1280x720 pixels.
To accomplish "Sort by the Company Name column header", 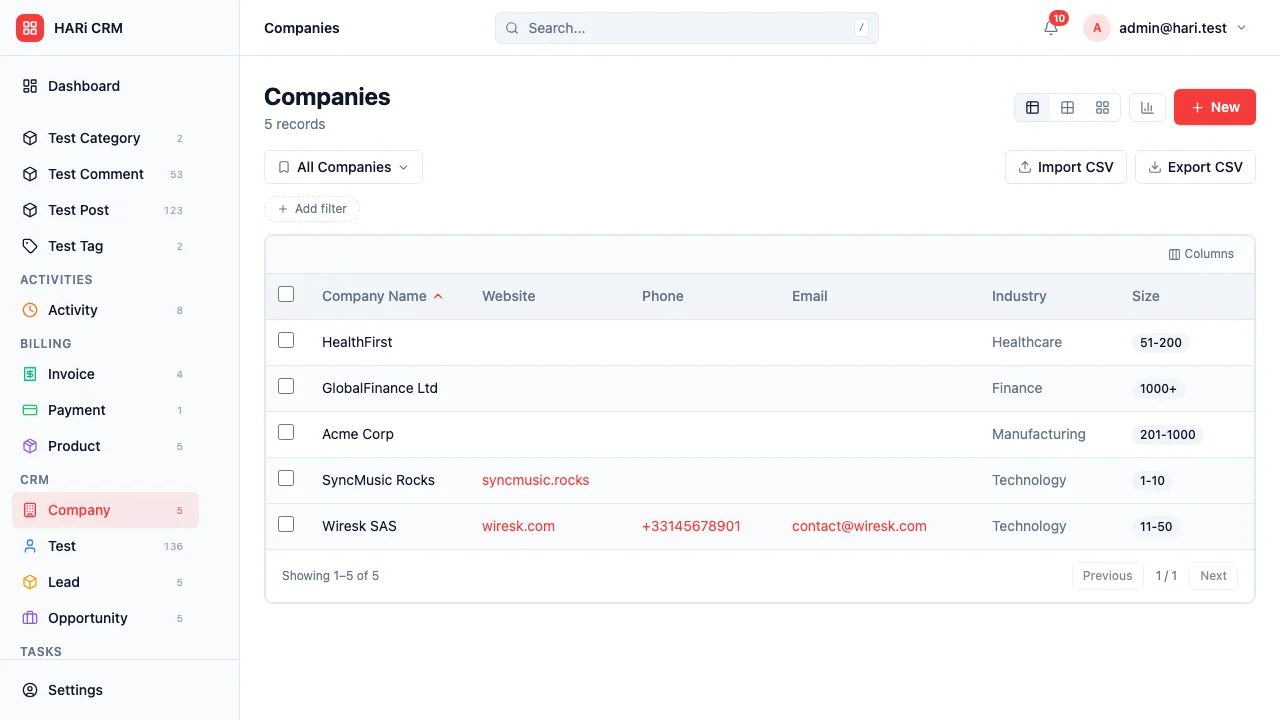I will 374,296.
